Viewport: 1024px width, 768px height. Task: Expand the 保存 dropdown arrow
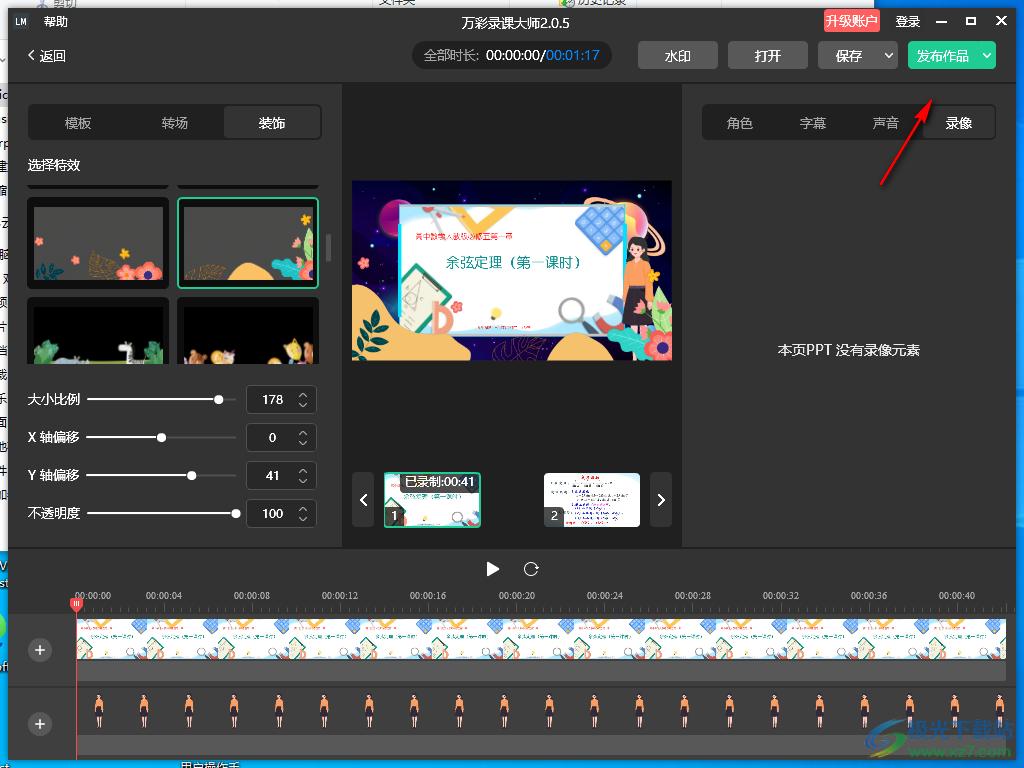click(x=888, y=56)
